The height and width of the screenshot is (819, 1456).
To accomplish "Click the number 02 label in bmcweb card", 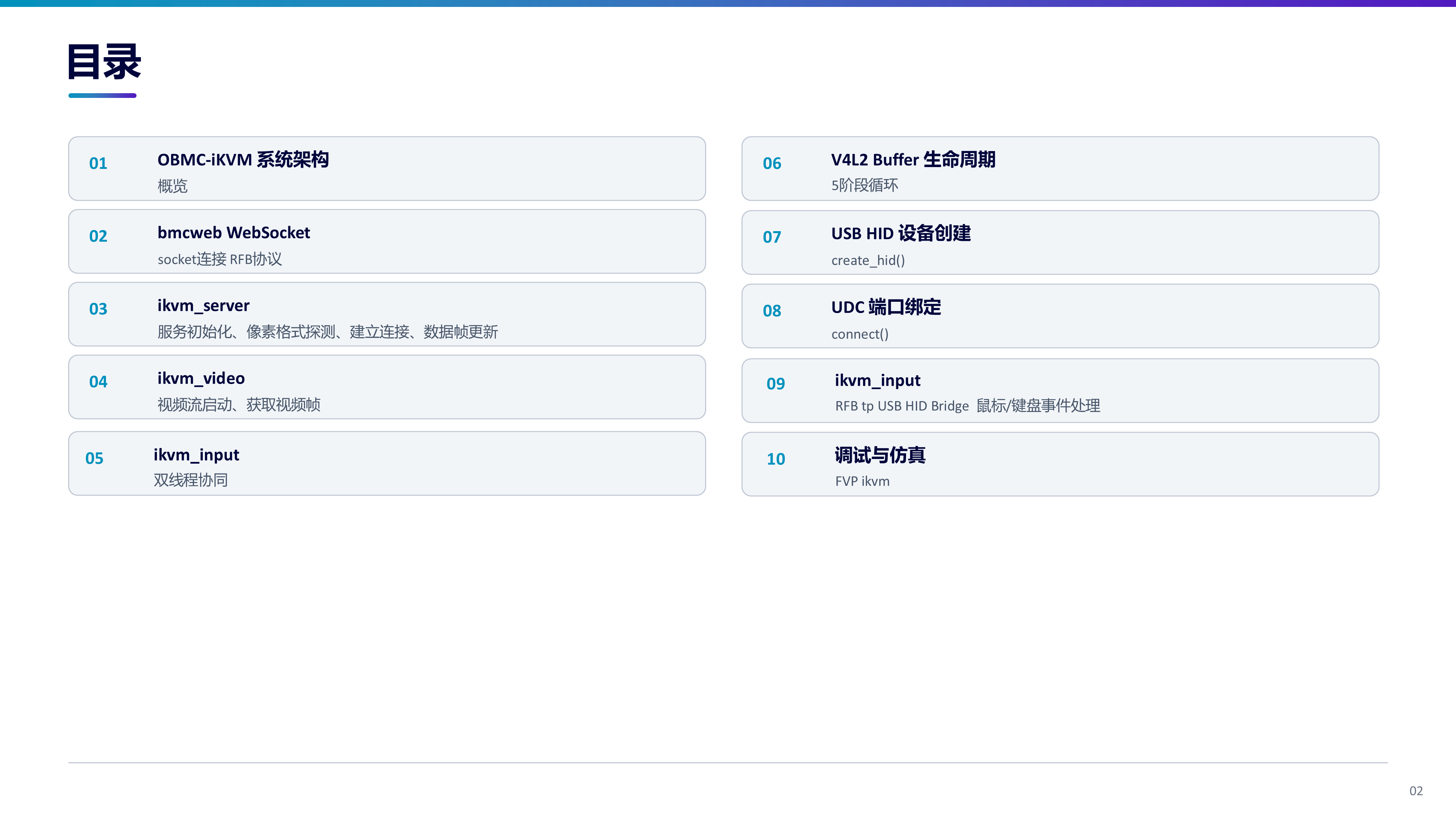I will pyautogui.click(x=98, y=236).
